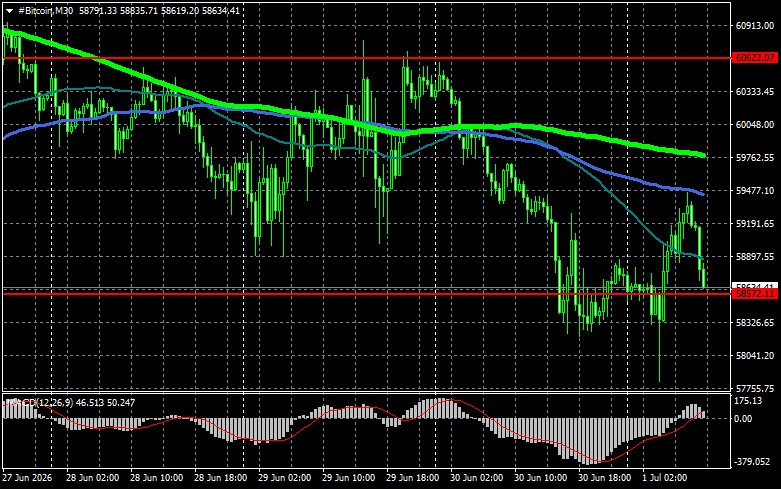
Task: Click the open price 58791.33 in title
Action: (x=98, y=11)
